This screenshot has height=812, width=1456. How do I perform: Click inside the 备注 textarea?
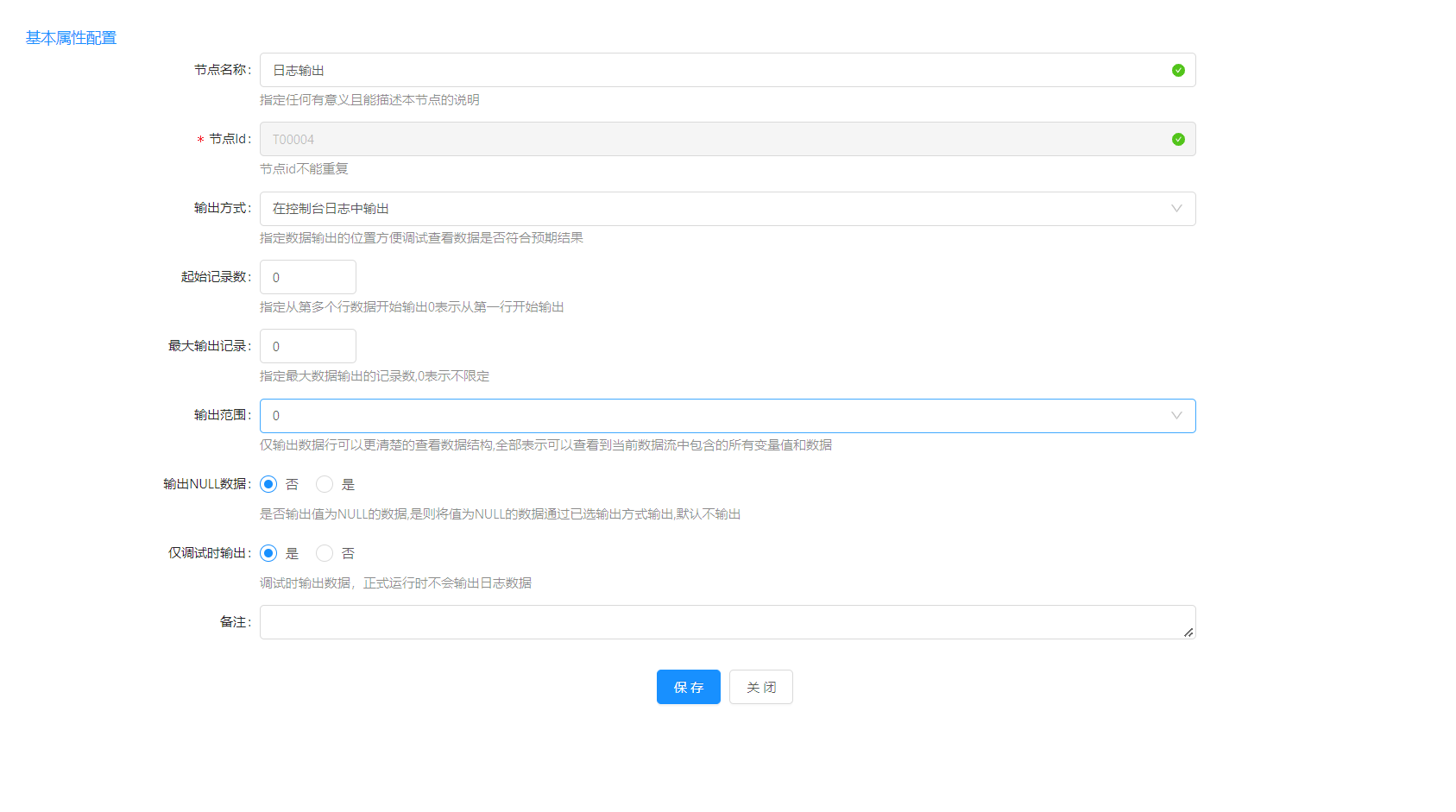tap(725, 622)
